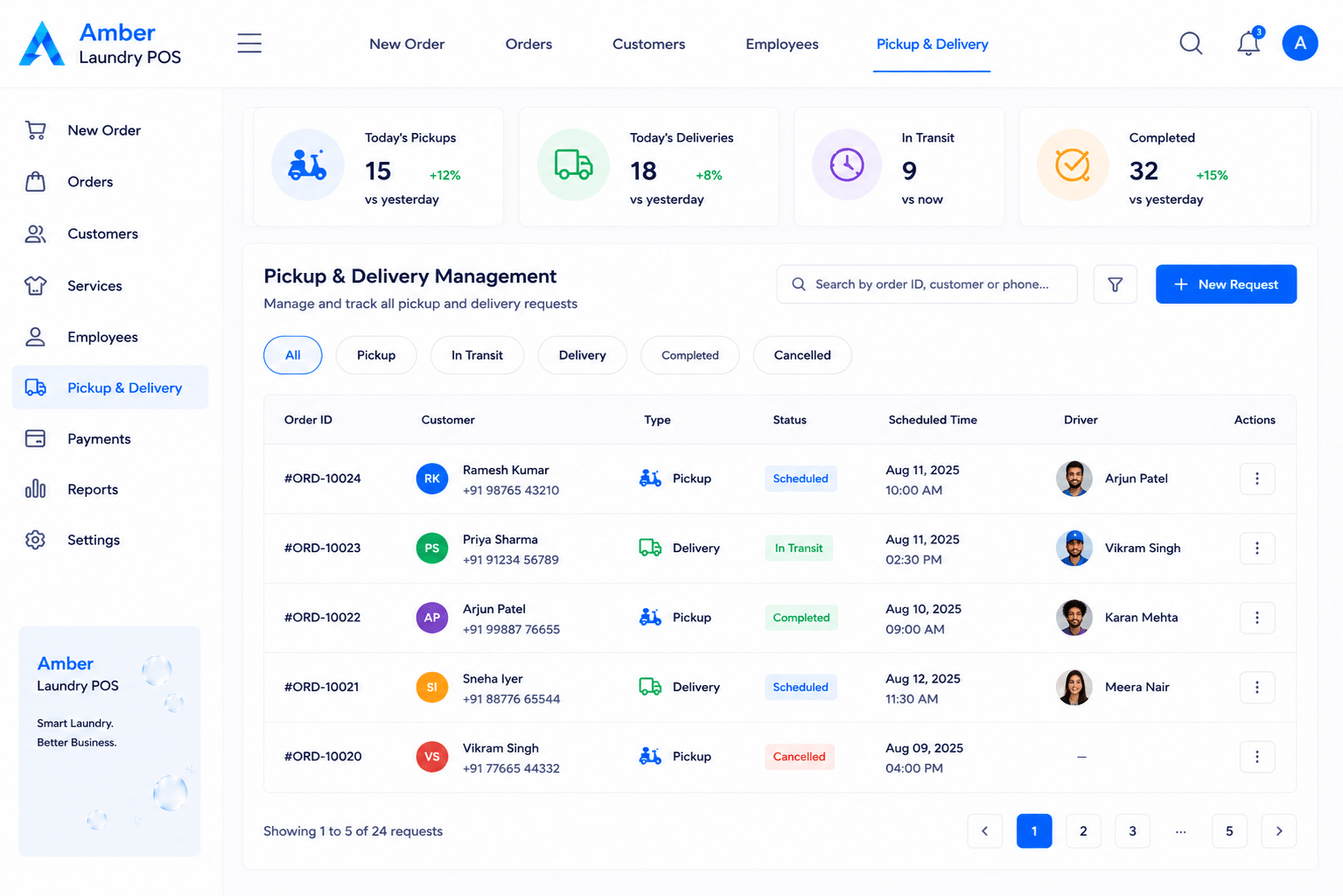Open actions menu for order #ORD-10023

(x=1257, y=548)
